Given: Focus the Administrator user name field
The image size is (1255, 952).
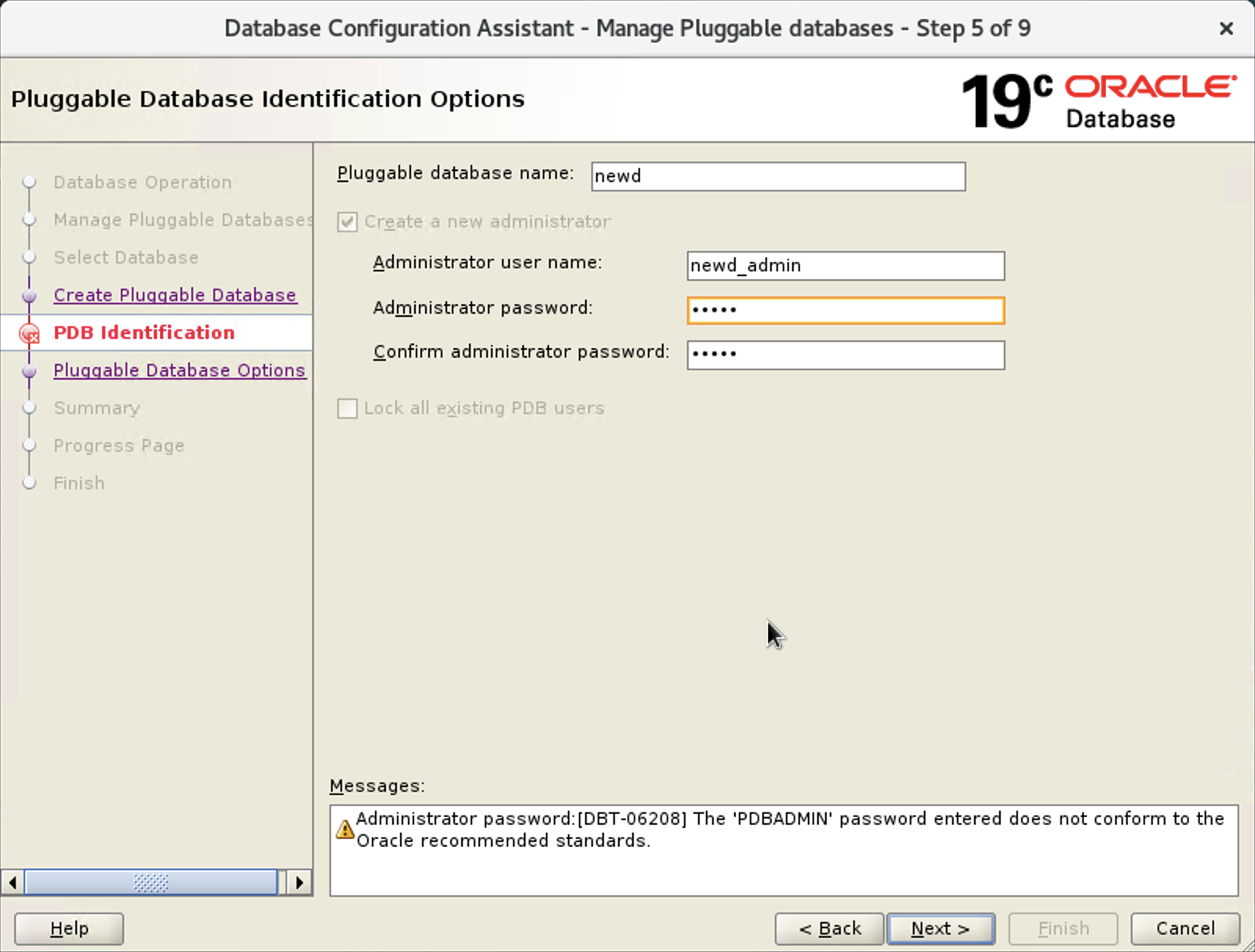Looking at the screenshot, I should pyautogui.click(x=846, y=266).
